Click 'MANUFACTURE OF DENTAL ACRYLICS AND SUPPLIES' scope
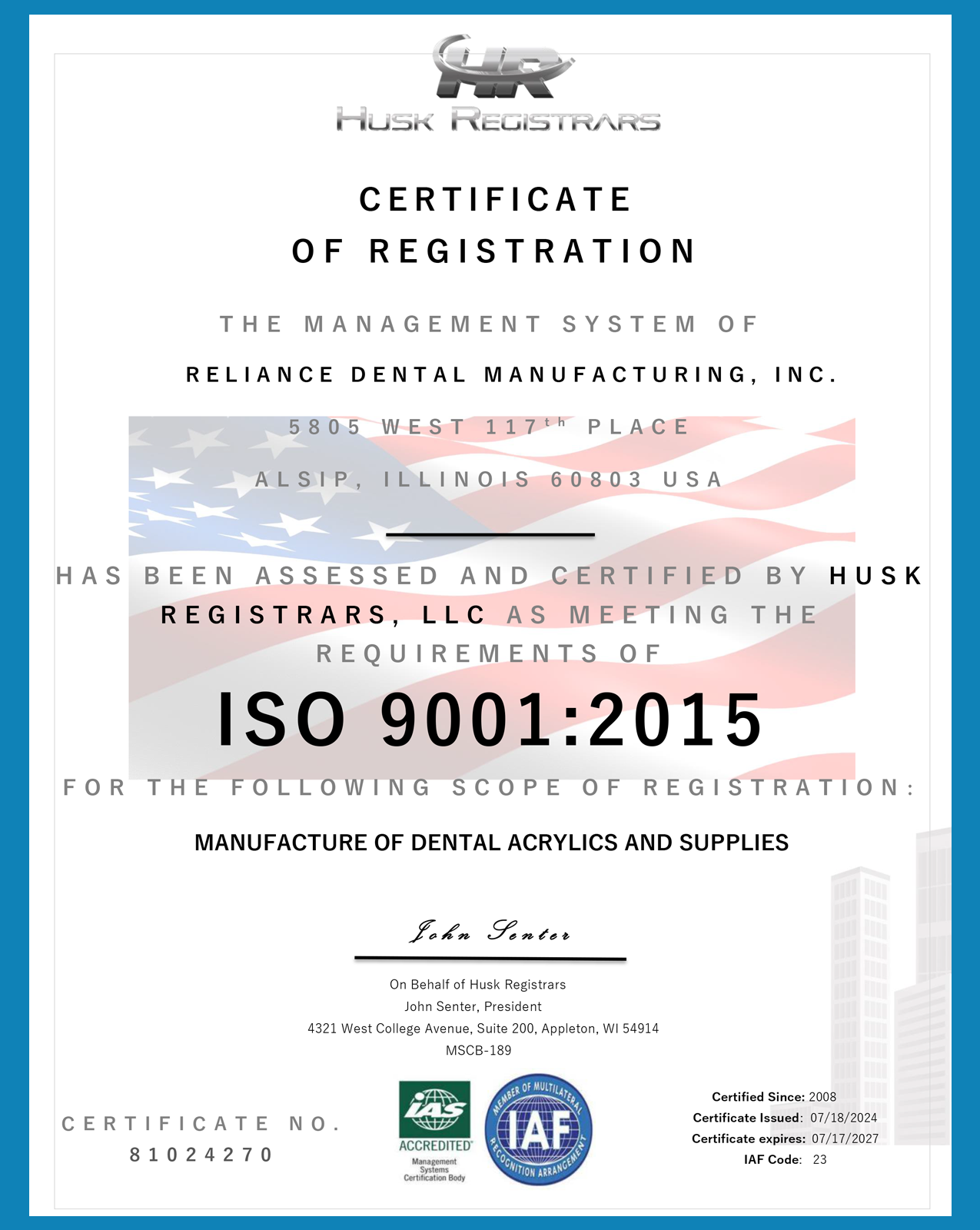 coord(491,843)
